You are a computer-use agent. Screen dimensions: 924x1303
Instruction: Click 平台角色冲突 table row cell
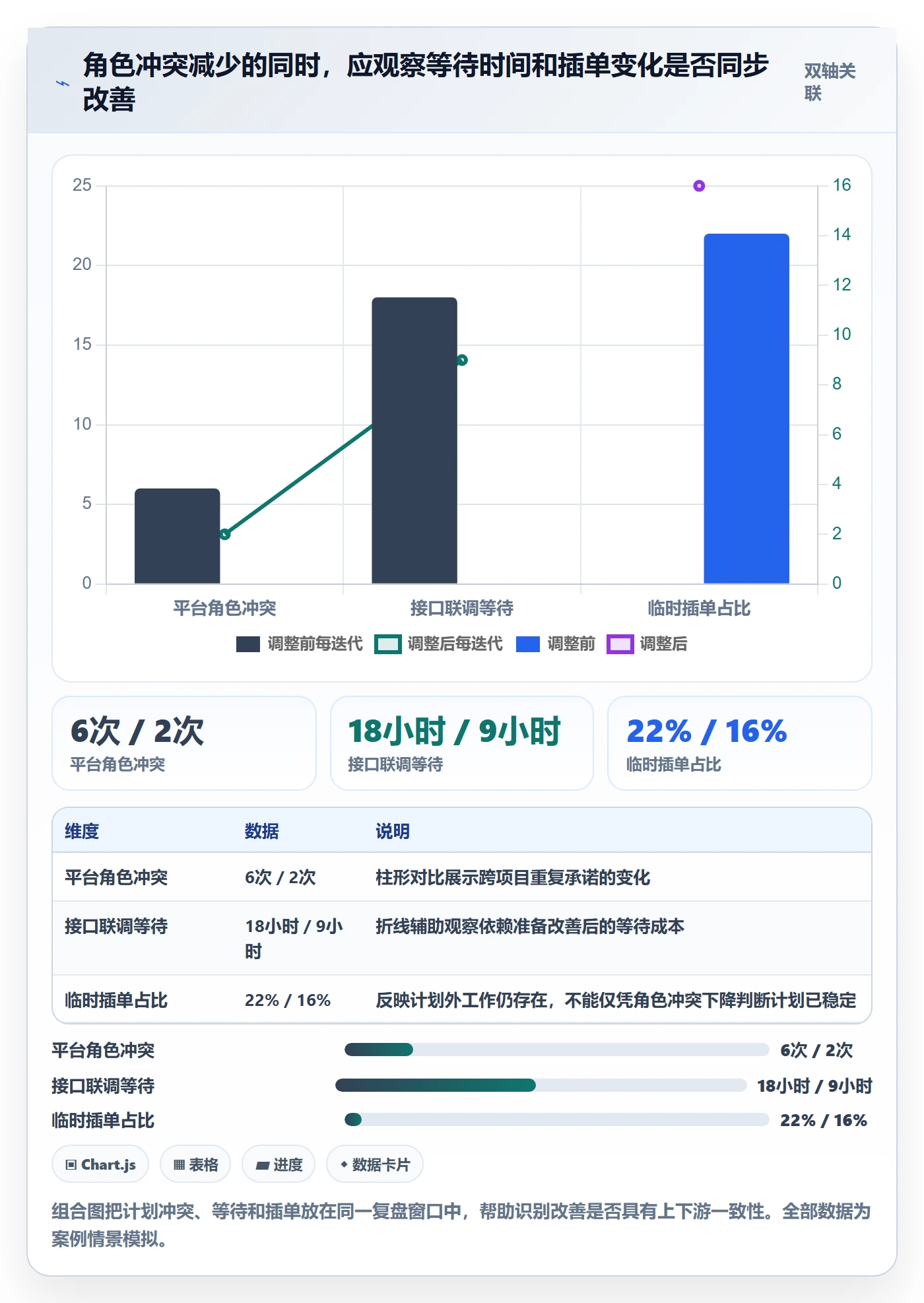tap(116, 877)
